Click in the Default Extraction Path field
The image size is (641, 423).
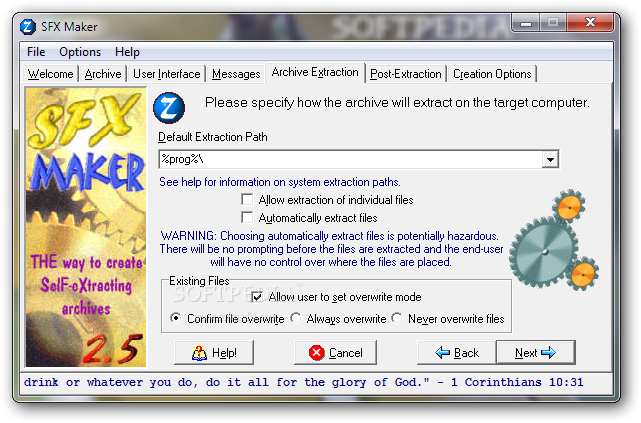[350, 159]
